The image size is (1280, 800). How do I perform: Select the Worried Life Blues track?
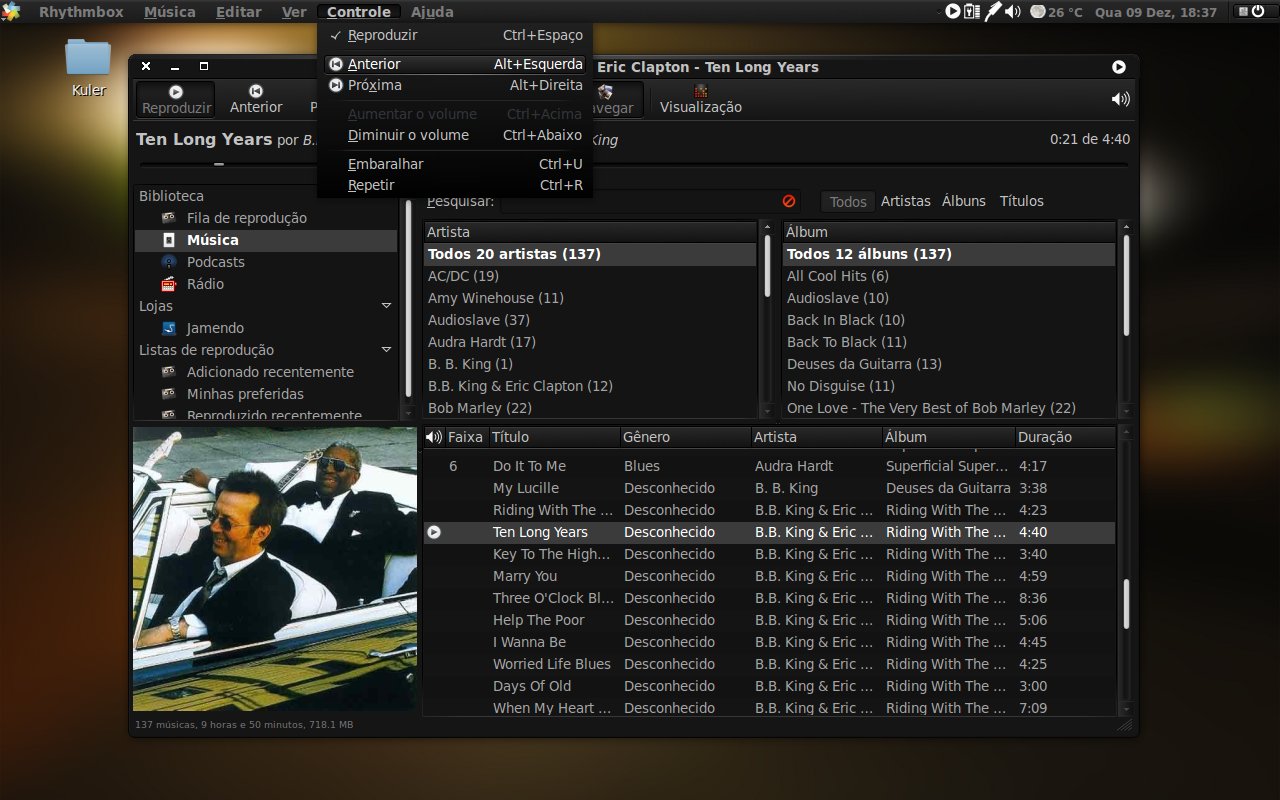(769, 664)
